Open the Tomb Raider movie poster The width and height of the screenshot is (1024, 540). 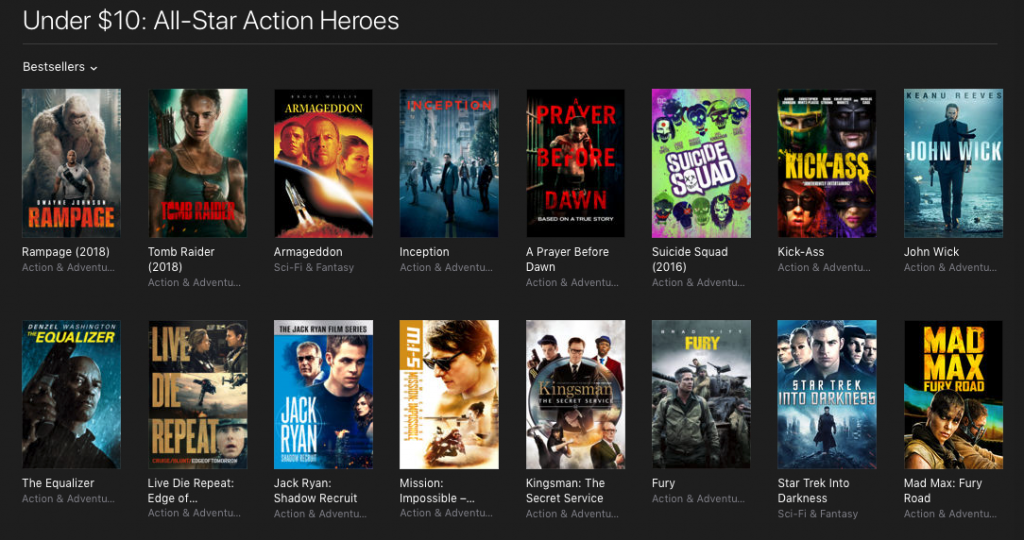click(x=198, y=163)
